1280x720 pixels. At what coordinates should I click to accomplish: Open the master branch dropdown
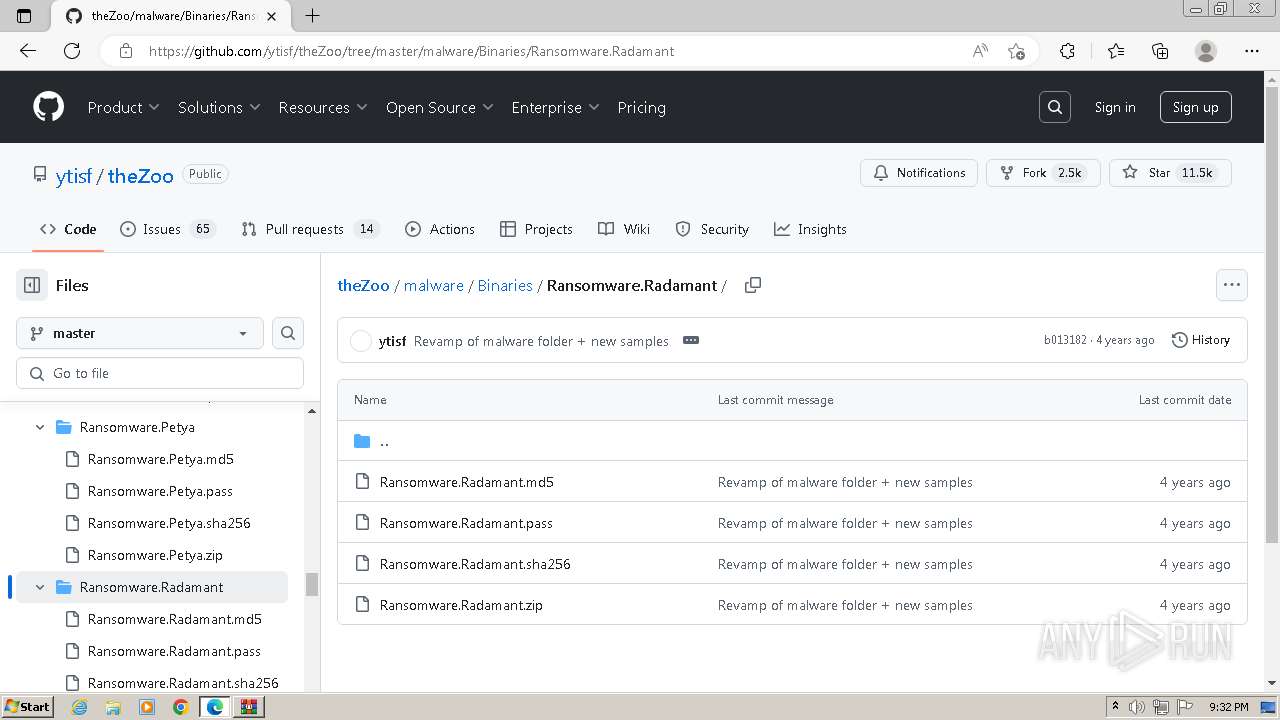(x=140, y=333)
